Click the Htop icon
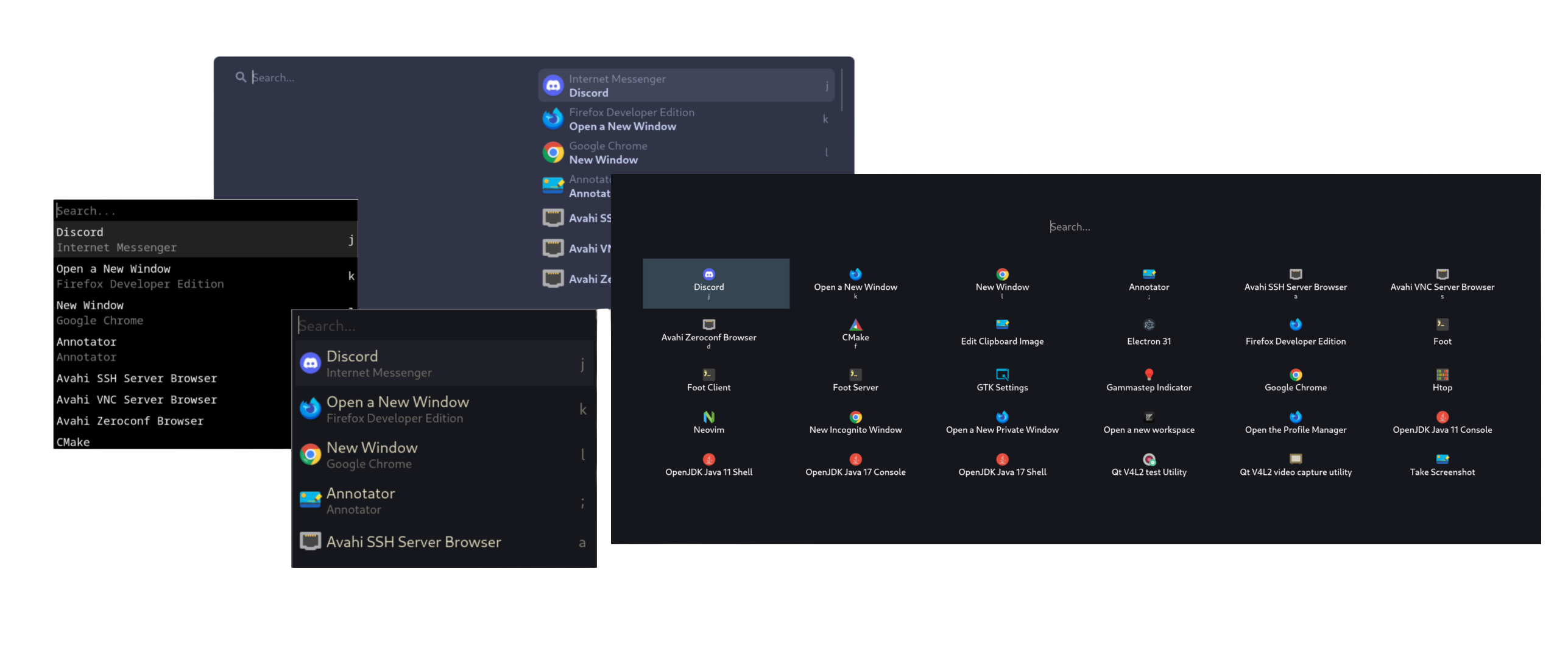Screen dimensions: 1568x652 [1442, 374]
